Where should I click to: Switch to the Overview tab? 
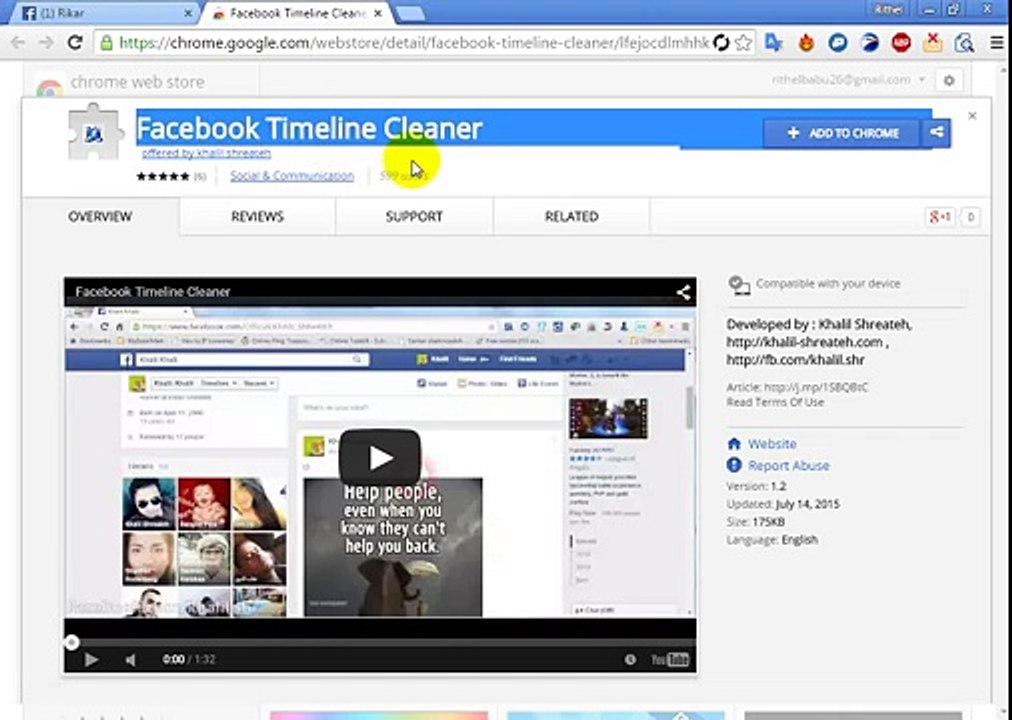tap(100, 217)
